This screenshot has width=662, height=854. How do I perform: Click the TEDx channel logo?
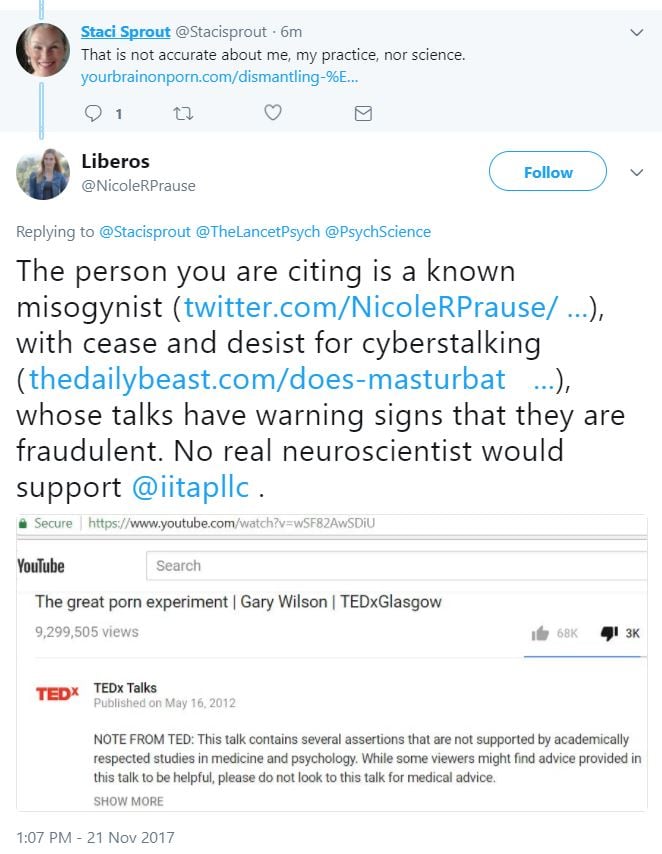tap(58, 694)
